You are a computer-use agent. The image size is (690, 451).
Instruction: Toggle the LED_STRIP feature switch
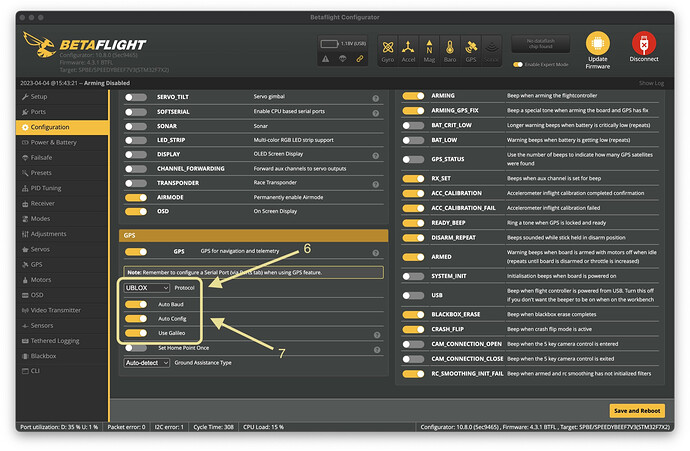tap(136, 140)
